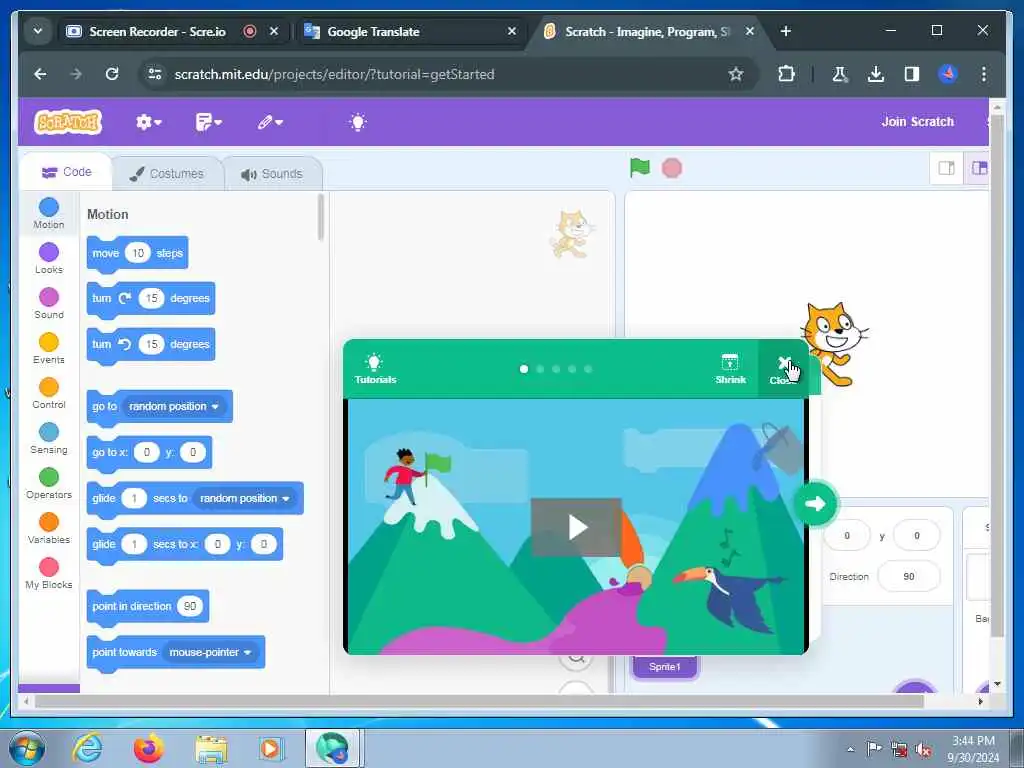Screen dimensions: 1024x768
Task: Launch Firefox from taskbar
Action: (149, 748)
